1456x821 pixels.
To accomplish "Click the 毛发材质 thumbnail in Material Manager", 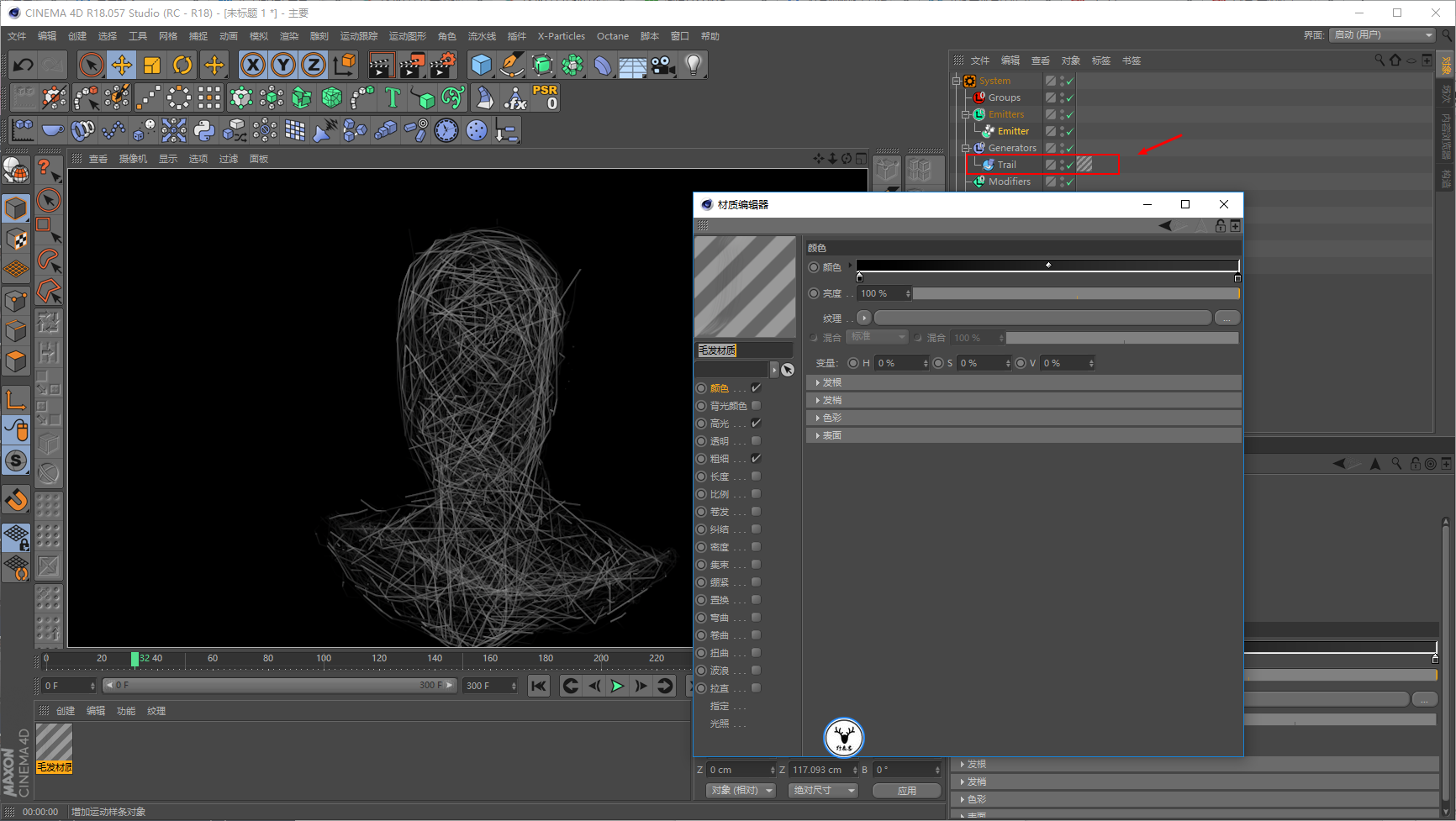I will [x=54, y=742].
